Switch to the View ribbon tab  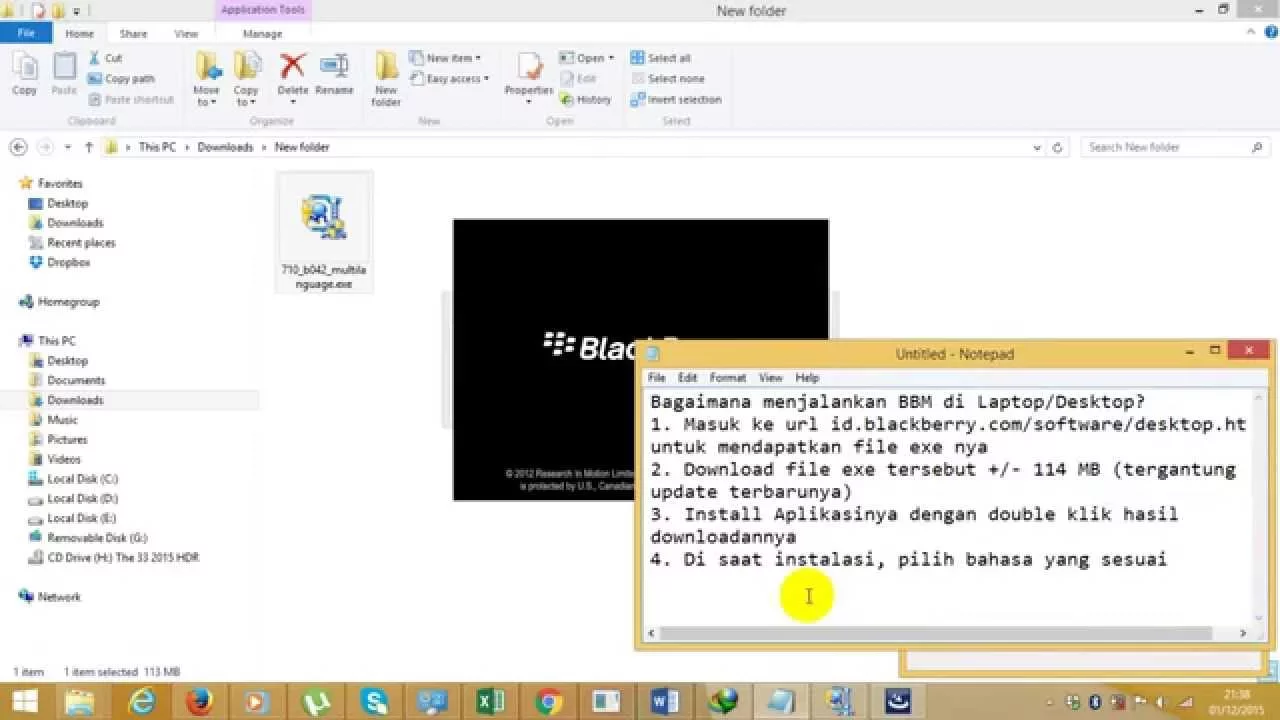coord(186,33)
